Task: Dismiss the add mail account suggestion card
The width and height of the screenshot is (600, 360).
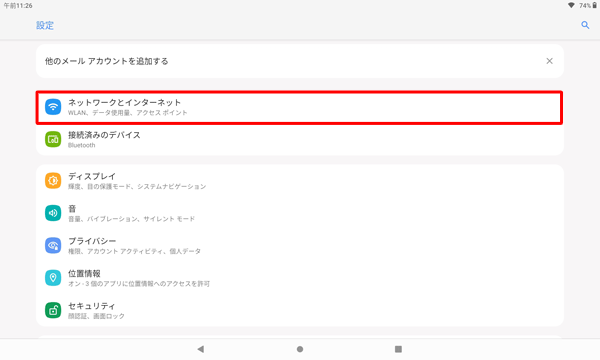Action: (549, 61)
